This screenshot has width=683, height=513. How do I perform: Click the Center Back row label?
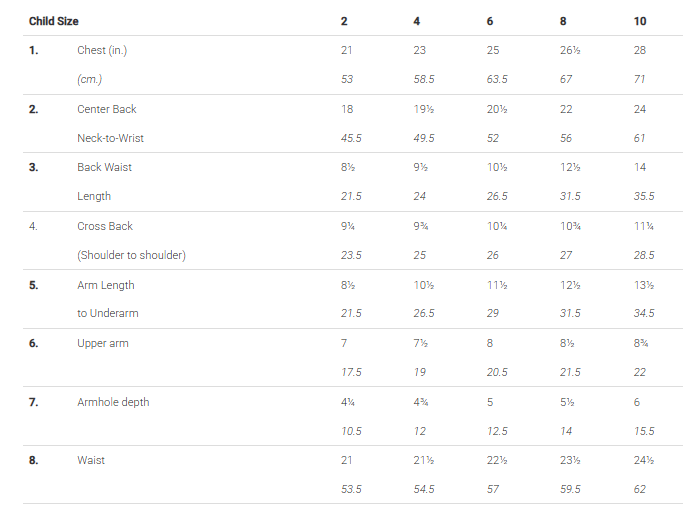tap(107, 109)
